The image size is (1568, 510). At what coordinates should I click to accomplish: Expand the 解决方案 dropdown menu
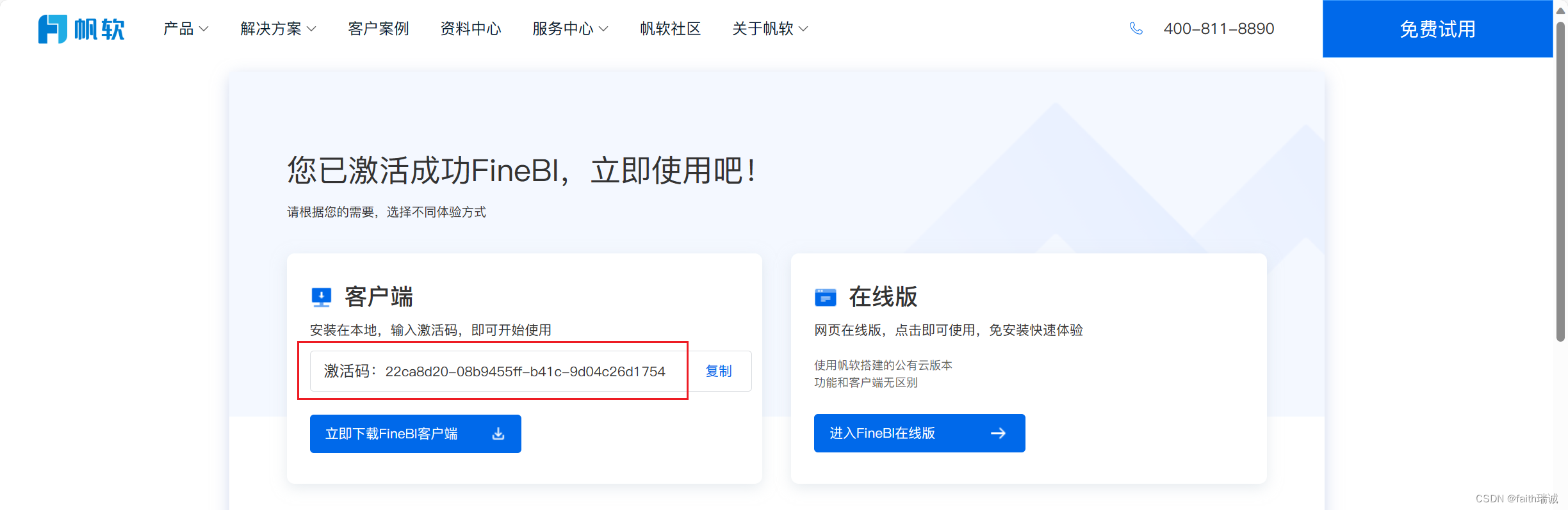[x=278, y=29]
